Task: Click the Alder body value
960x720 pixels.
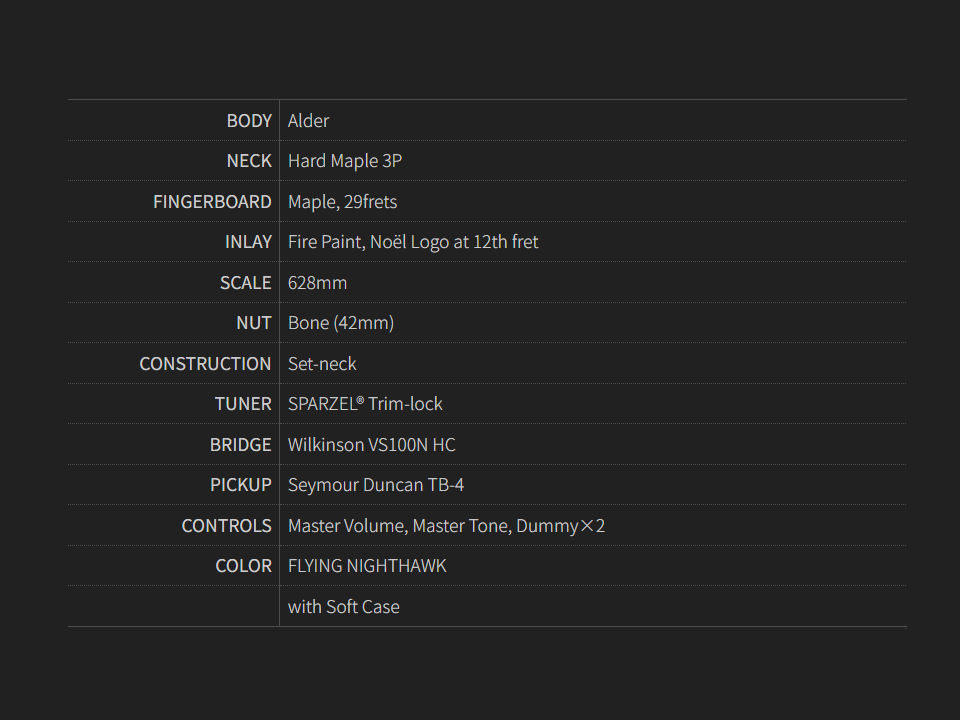Action: (308, 121)
